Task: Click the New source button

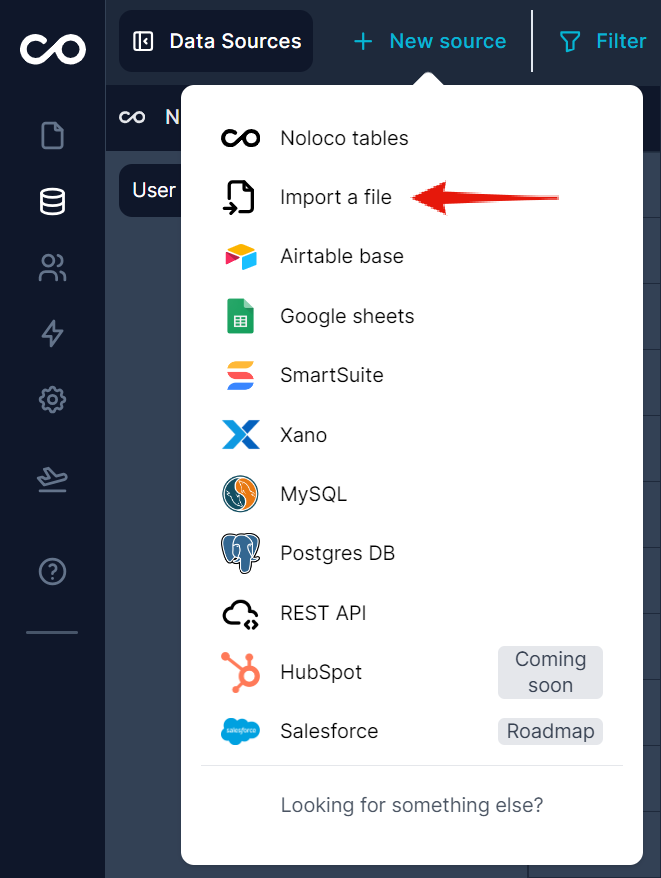Action: point(430,41)
